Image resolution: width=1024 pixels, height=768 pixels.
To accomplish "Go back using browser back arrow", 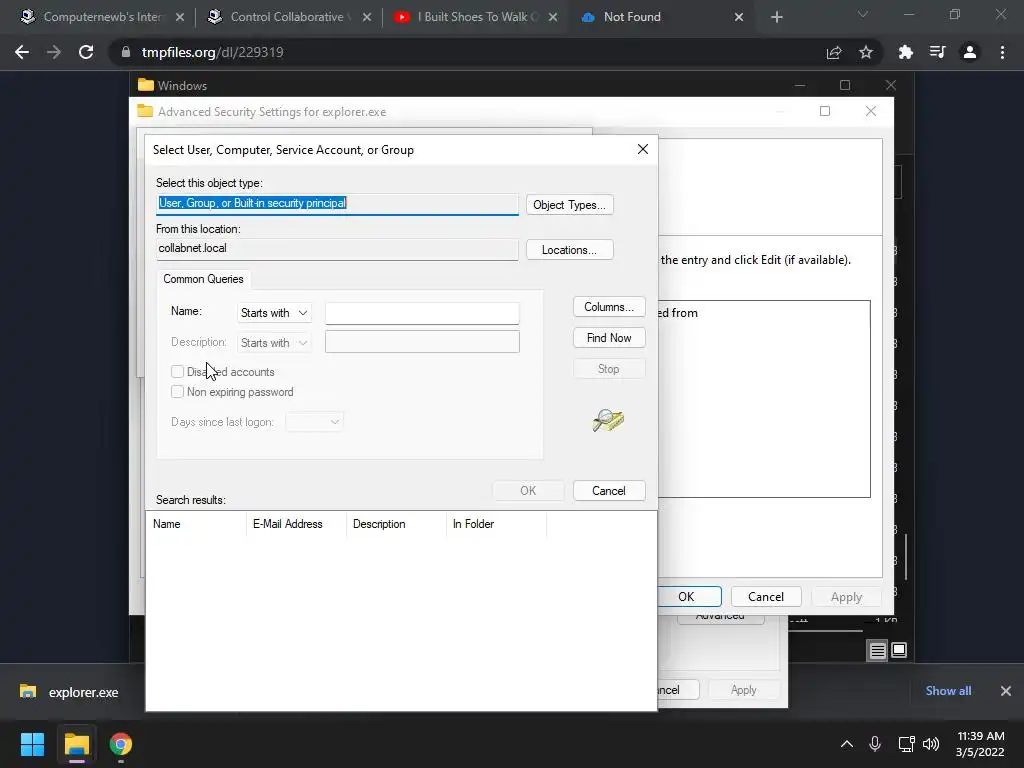I will click(22, 52).
